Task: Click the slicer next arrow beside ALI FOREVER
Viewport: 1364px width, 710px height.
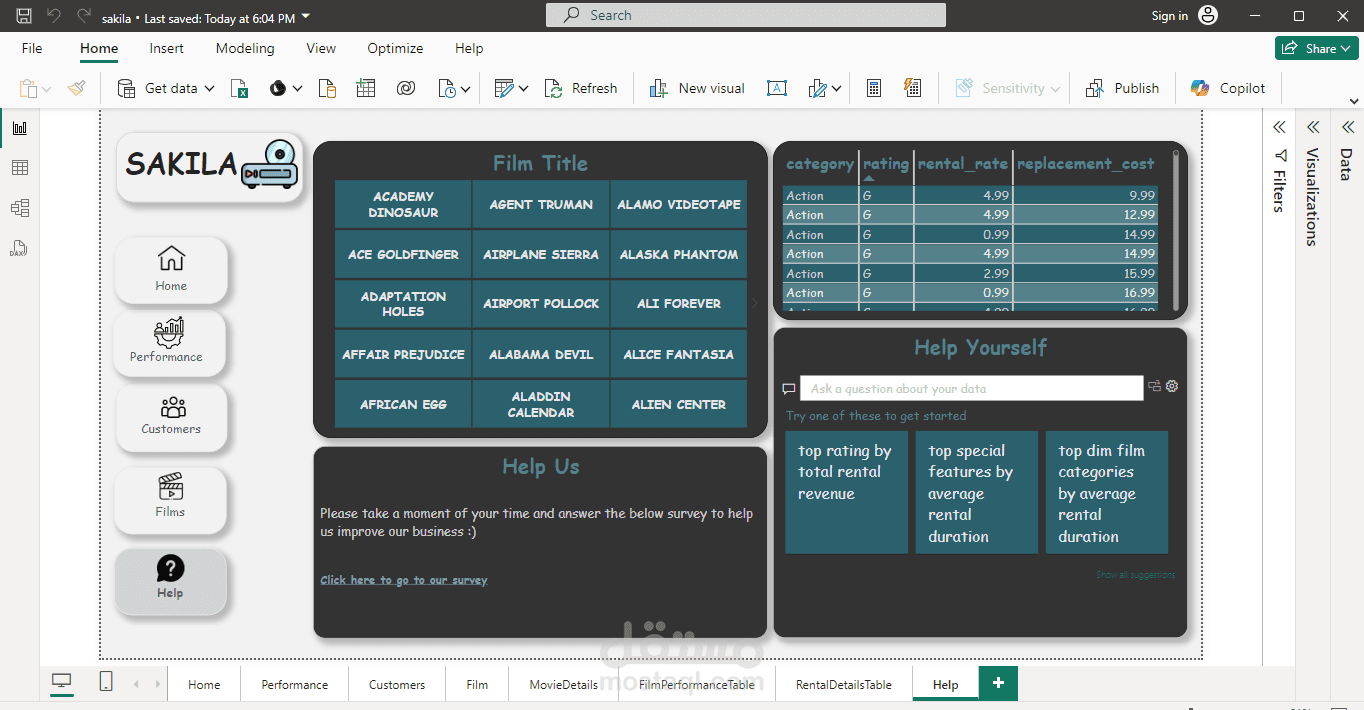Action: pyautogui.click(x=755, y=303)
